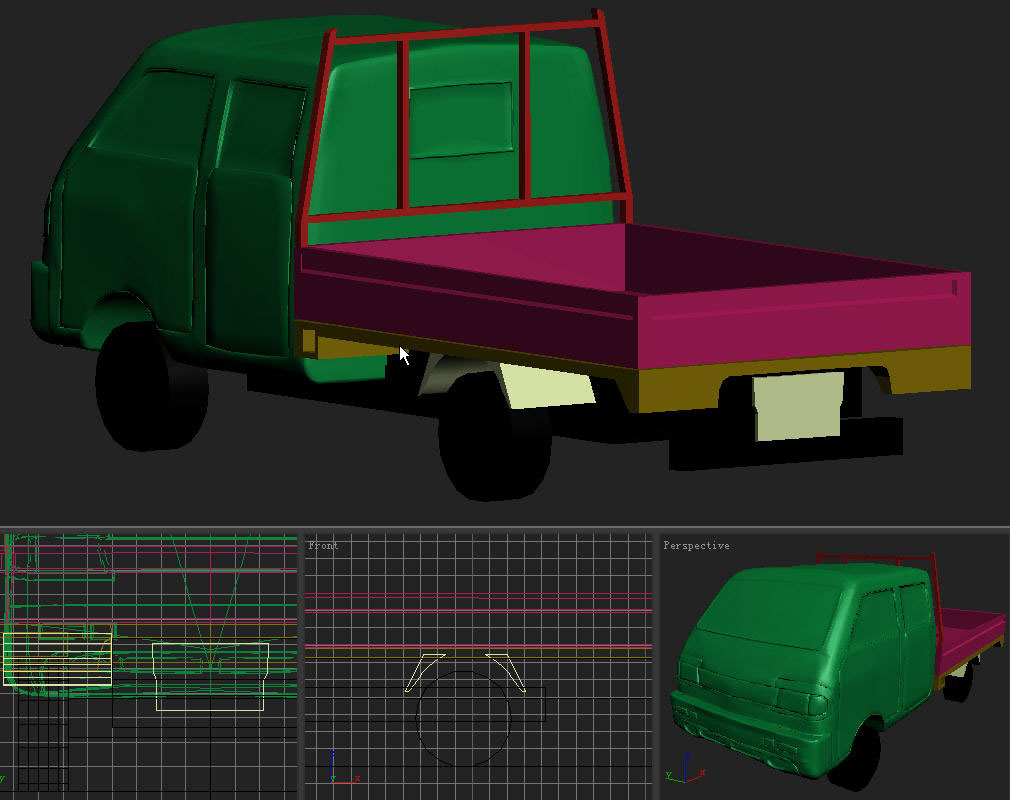Pick the right mud flap outline in Front viewport
1010x800 pixels.
(508, 672)
